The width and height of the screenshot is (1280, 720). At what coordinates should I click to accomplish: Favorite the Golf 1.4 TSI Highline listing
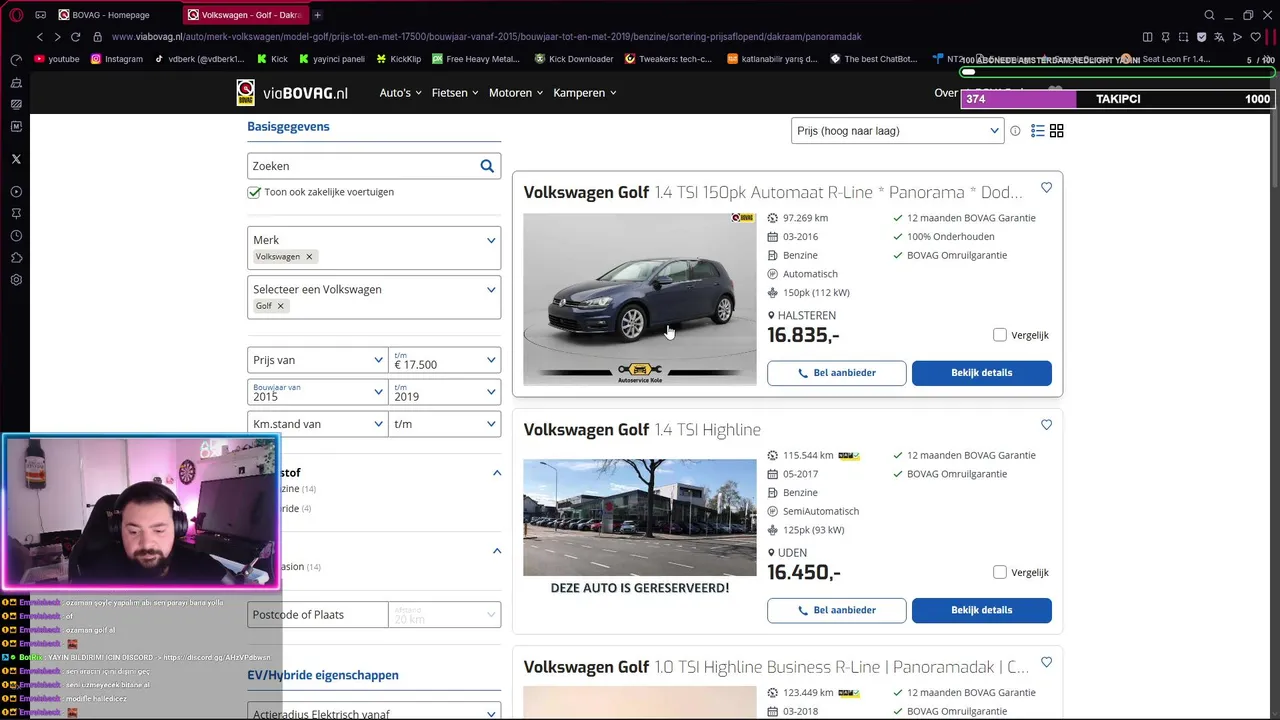pos(1046,425)
